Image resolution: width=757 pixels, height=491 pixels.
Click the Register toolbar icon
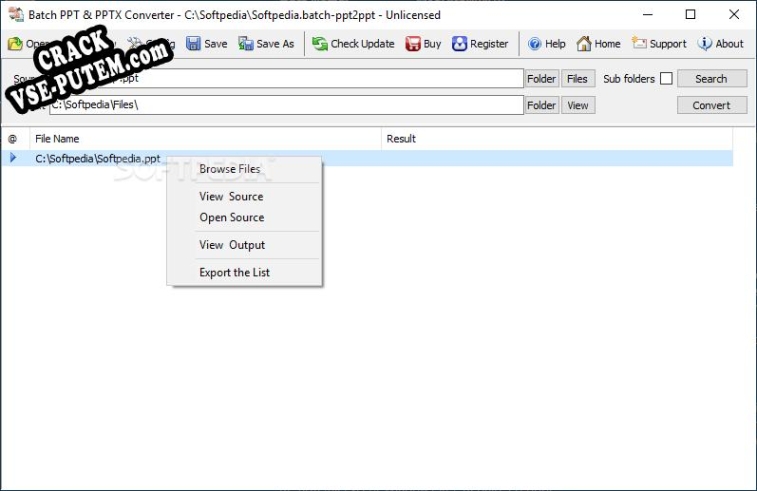point(460,44)
